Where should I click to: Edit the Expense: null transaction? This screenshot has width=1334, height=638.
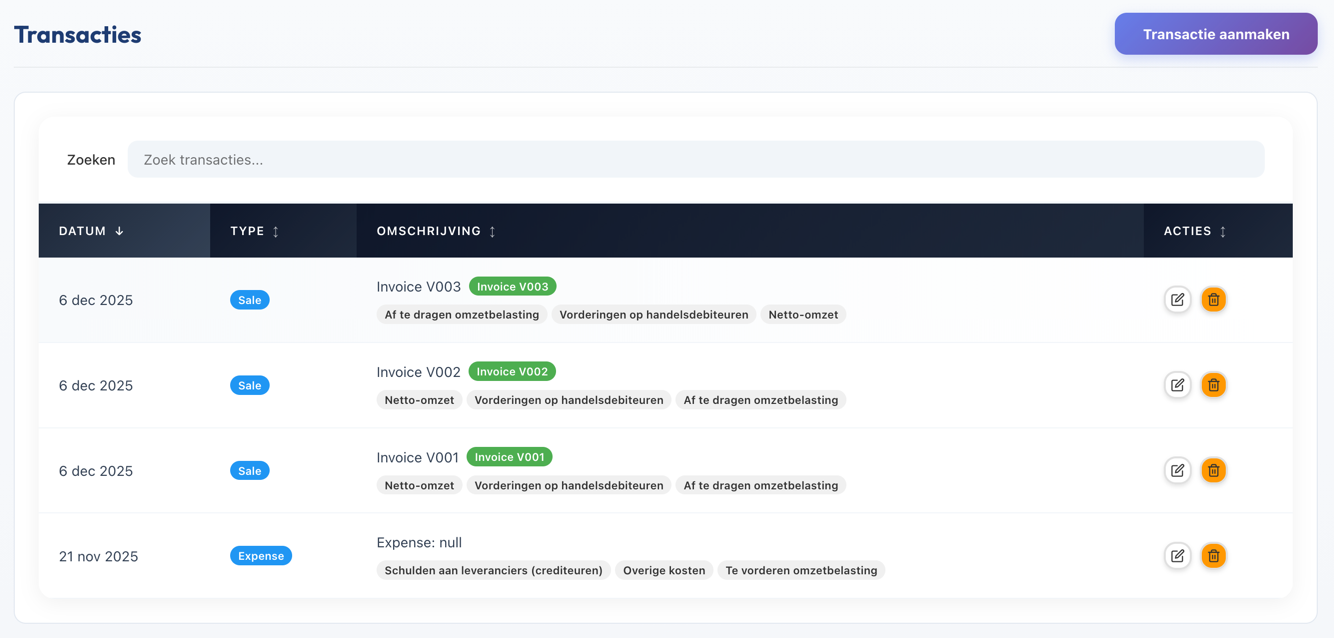point(1177,556)
